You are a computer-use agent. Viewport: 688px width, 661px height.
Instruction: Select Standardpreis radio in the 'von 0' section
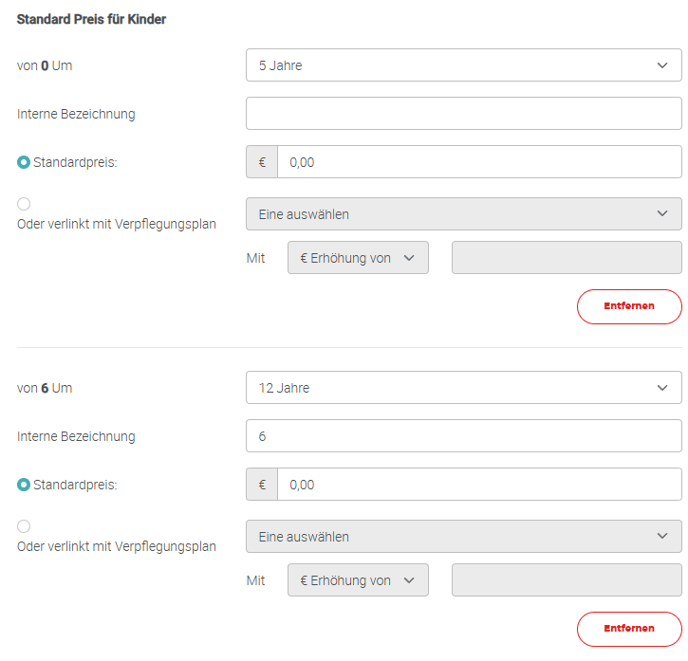[24, 162]
